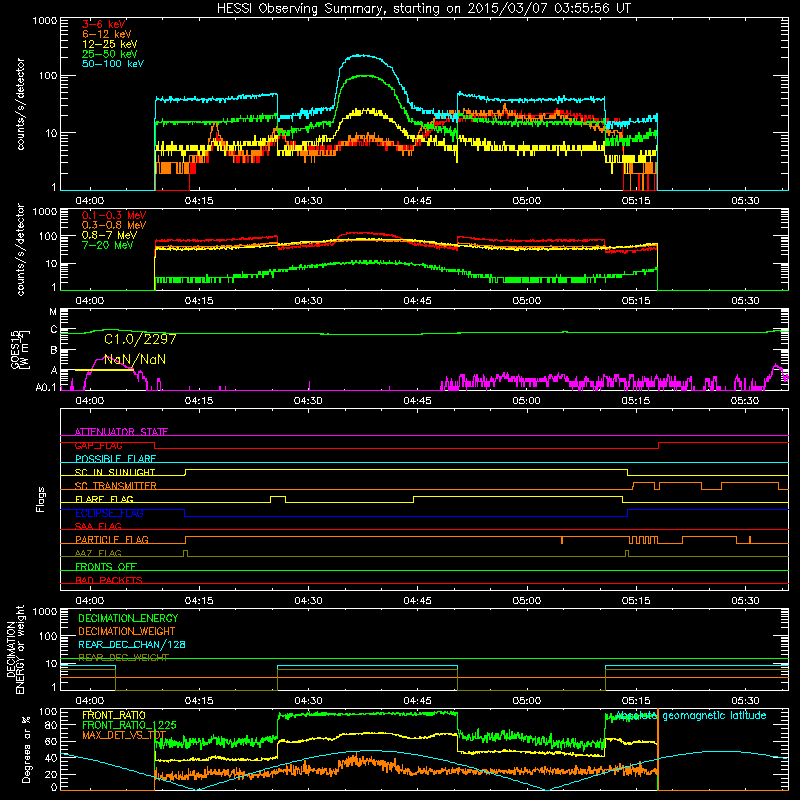This screenshot has height=800, width=800.
Task: Click the 04:15 tick label under the MeV panel
Action: click(199, 301)
